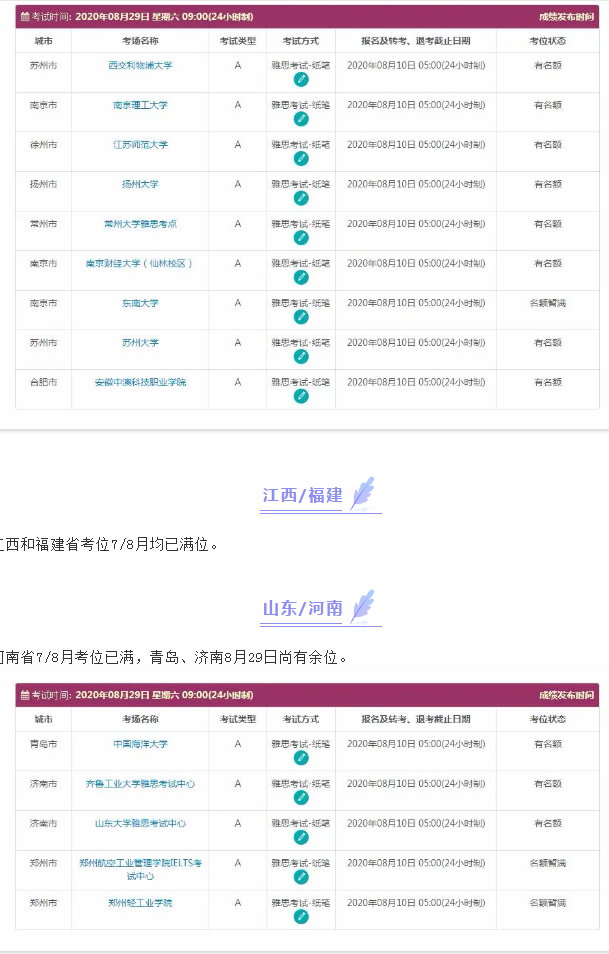Click the 徐州市 city cell
The image size is (609, 954).
(x=43, y=144)
